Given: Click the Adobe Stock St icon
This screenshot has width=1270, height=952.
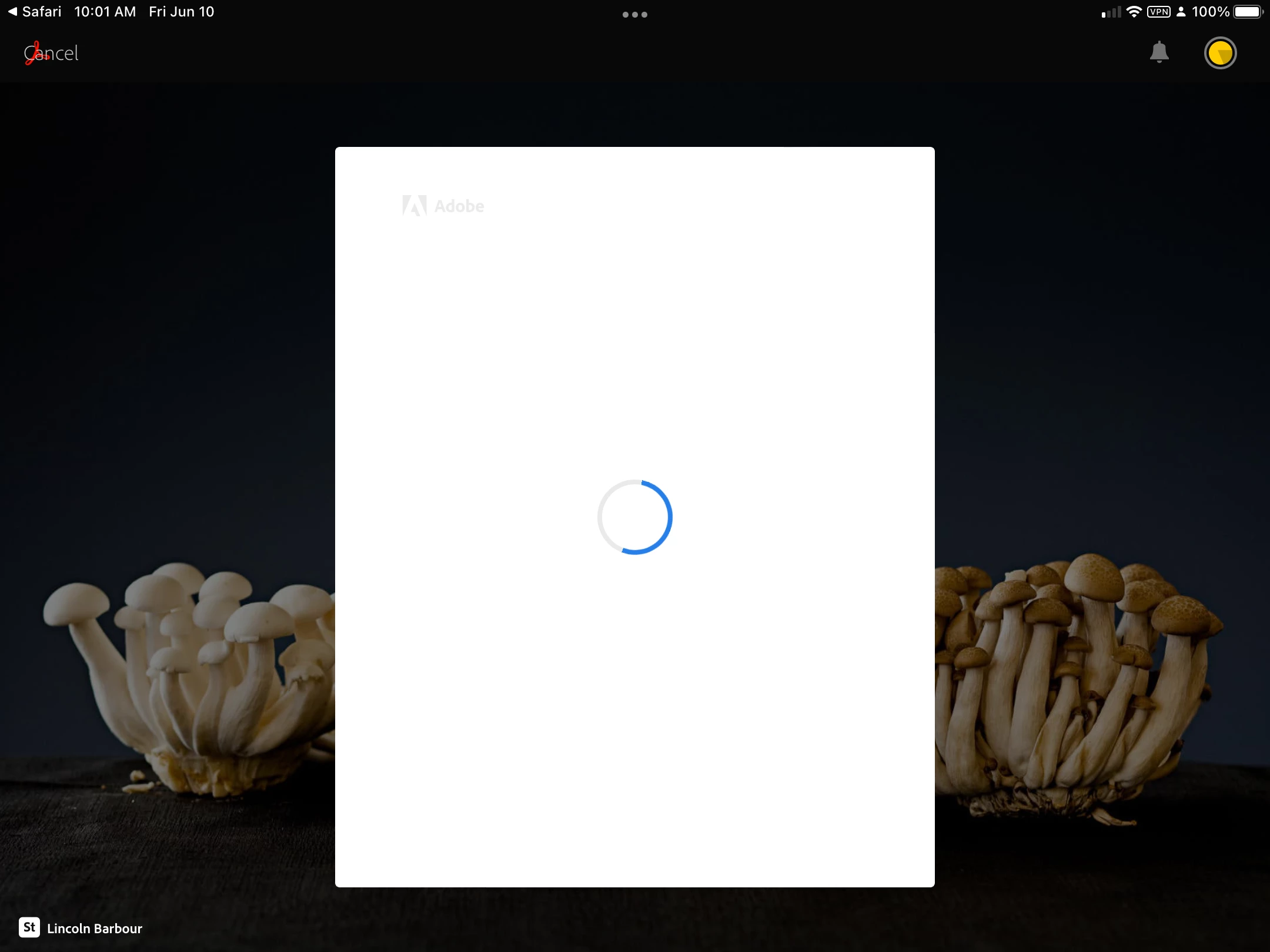Looking at the screenshot, I should pyautogui.click(x=29, y=927).
